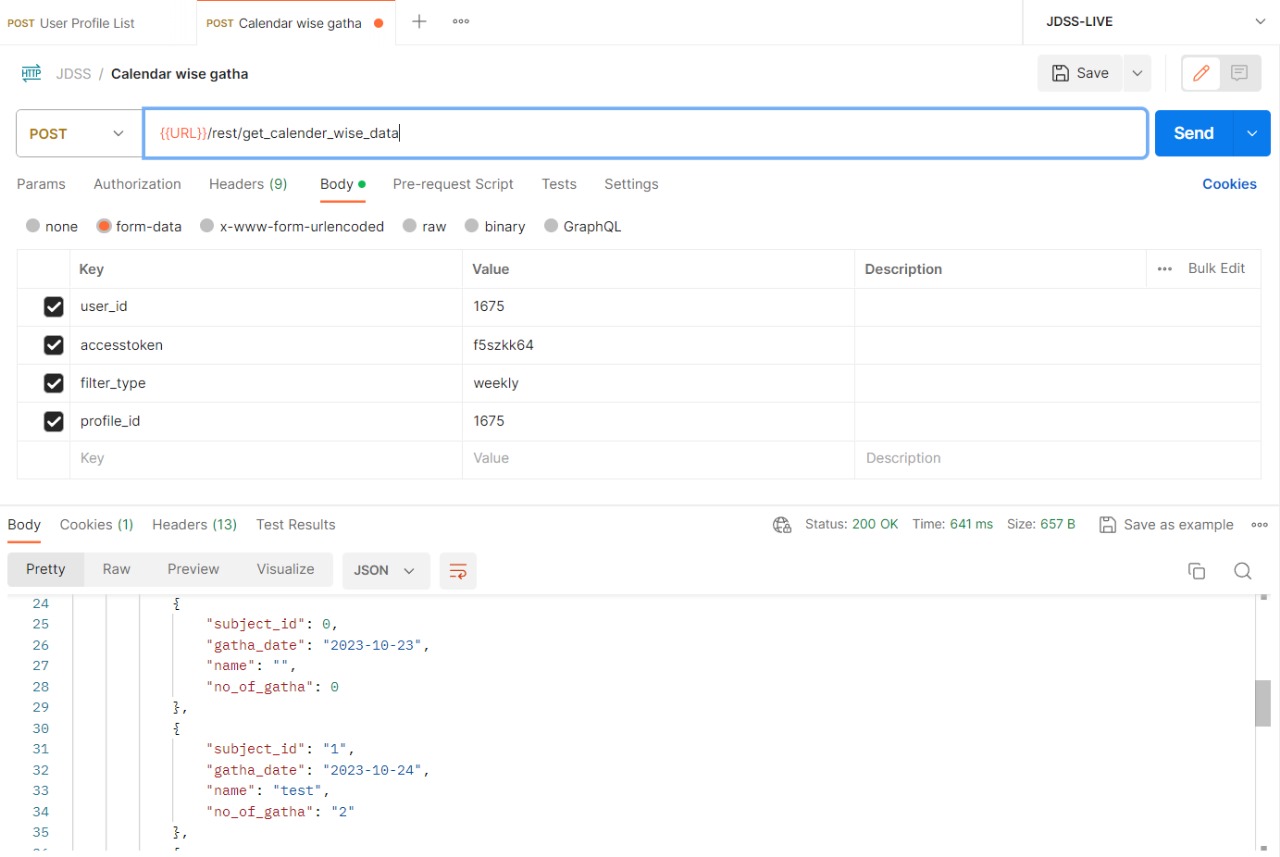Uncheck the user_id parameter checkbox
Screen dimensions: 1280x857
[54, 307]
